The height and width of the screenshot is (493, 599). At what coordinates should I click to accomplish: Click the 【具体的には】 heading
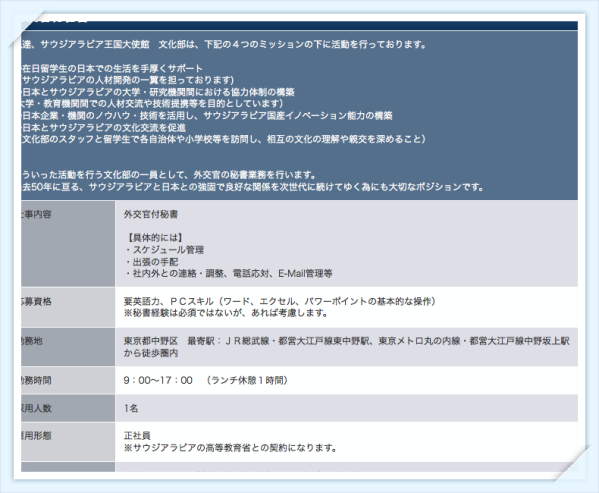point(154,238)
